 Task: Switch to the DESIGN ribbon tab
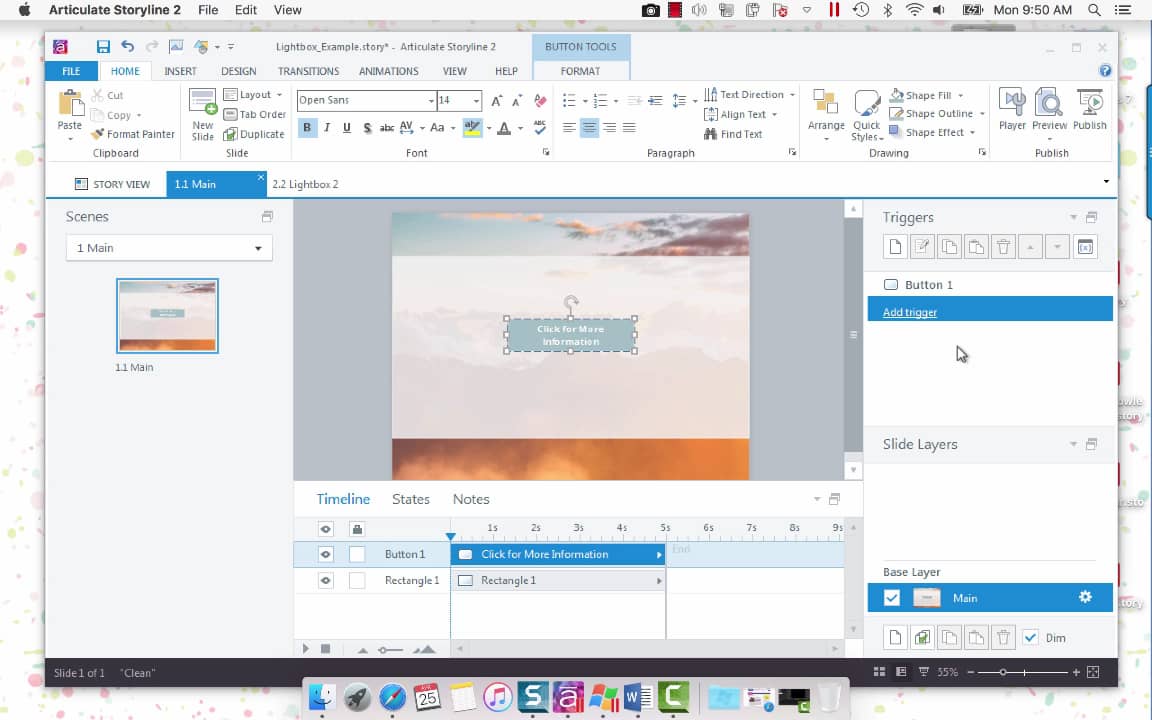[x=239, y=71]
